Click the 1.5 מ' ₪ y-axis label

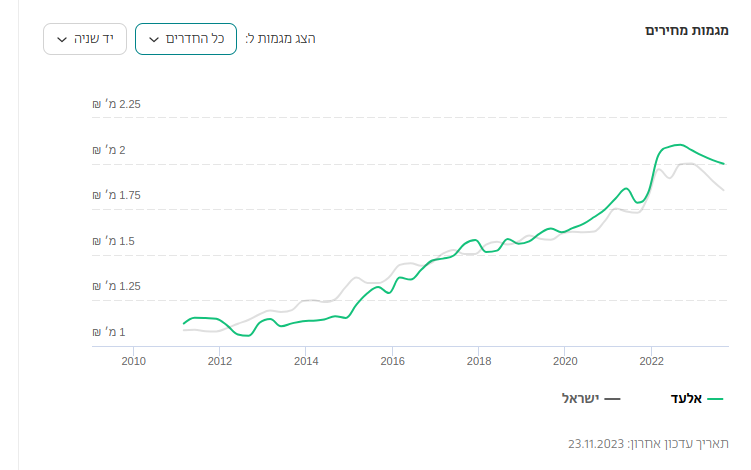(x=114, y=241)
